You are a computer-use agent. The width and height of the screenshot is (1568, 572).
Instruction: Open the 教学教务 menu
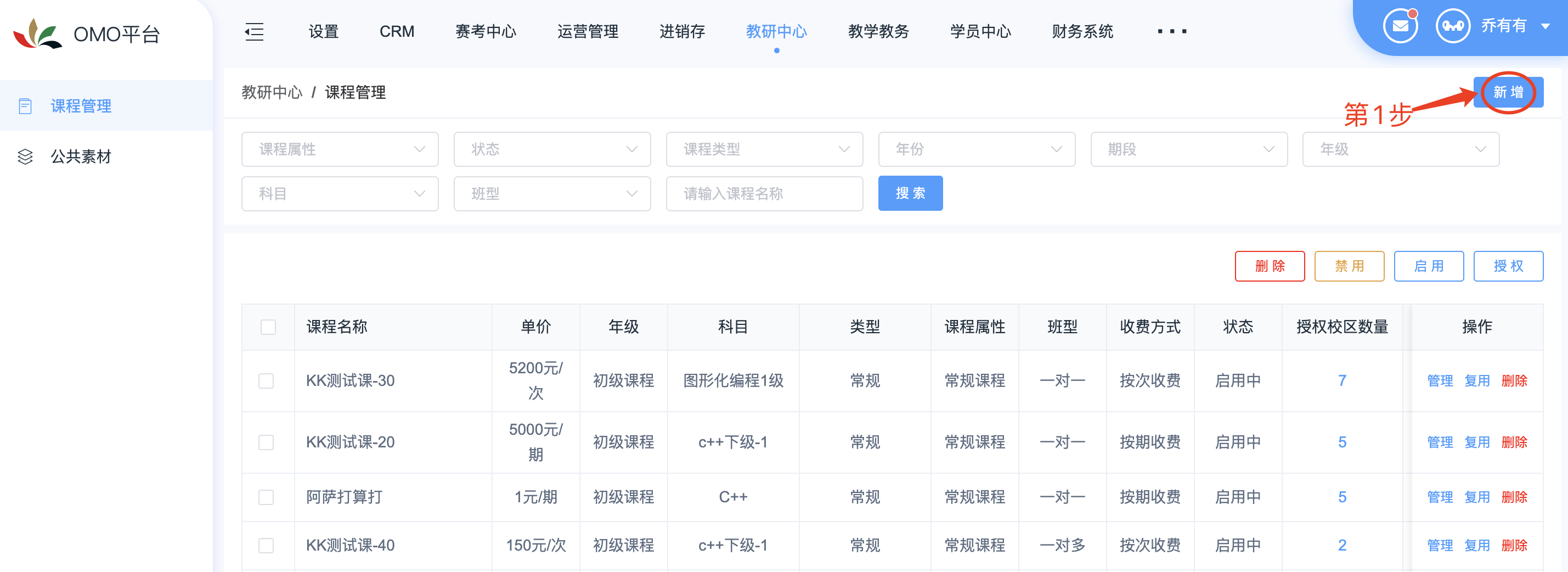pyautogui.click(x=878, y=31)
